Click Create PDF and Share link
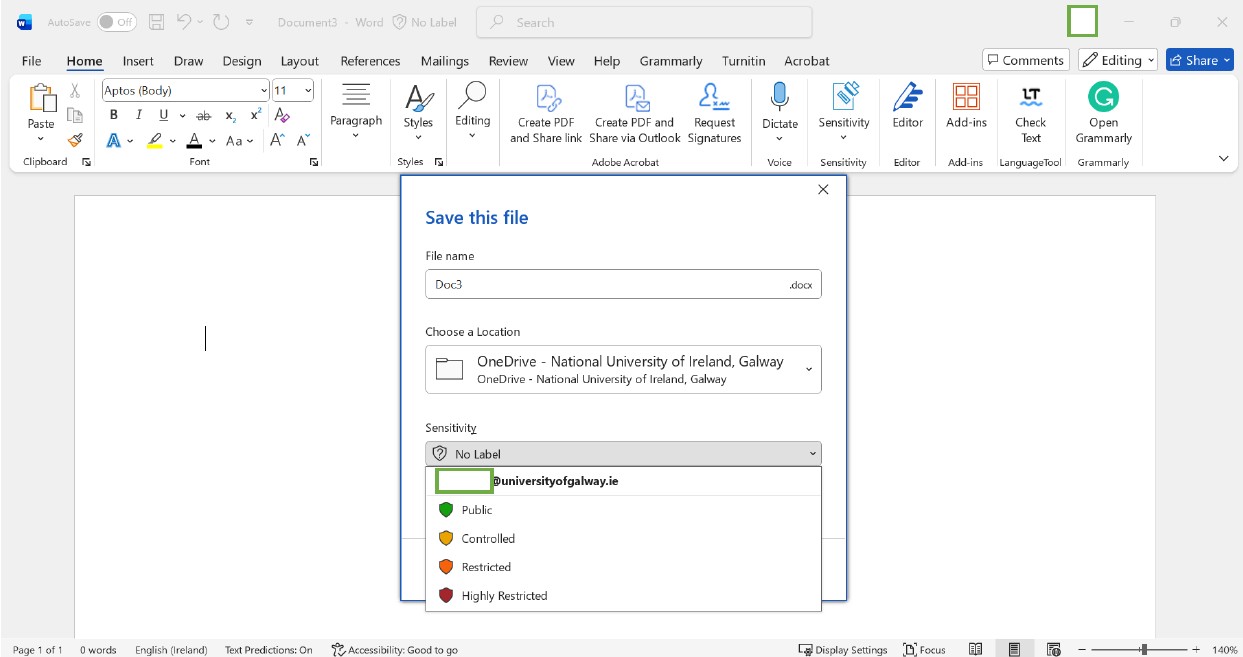 point(546,113)
